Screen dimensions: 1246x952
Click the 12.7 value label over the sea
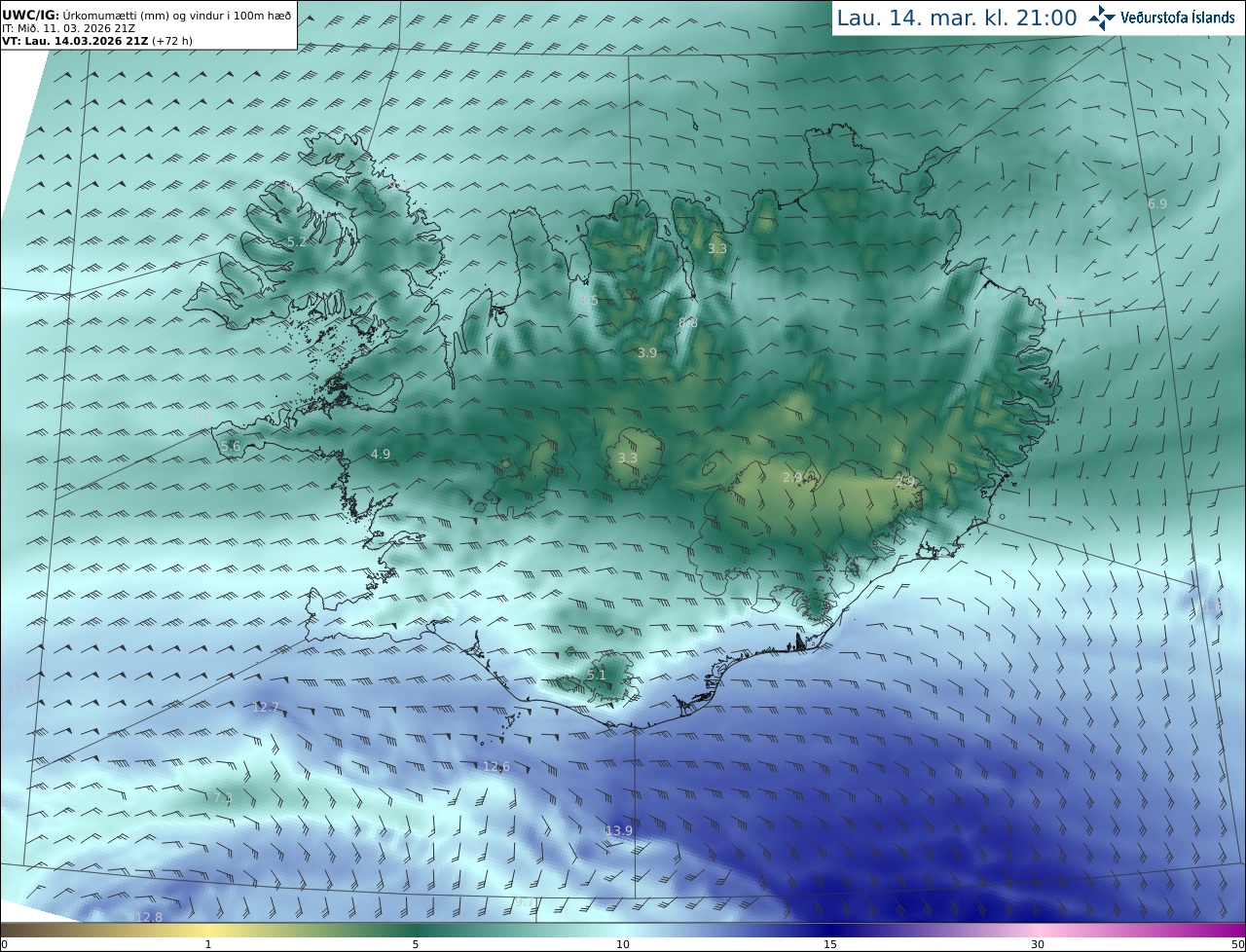point(266,707)
